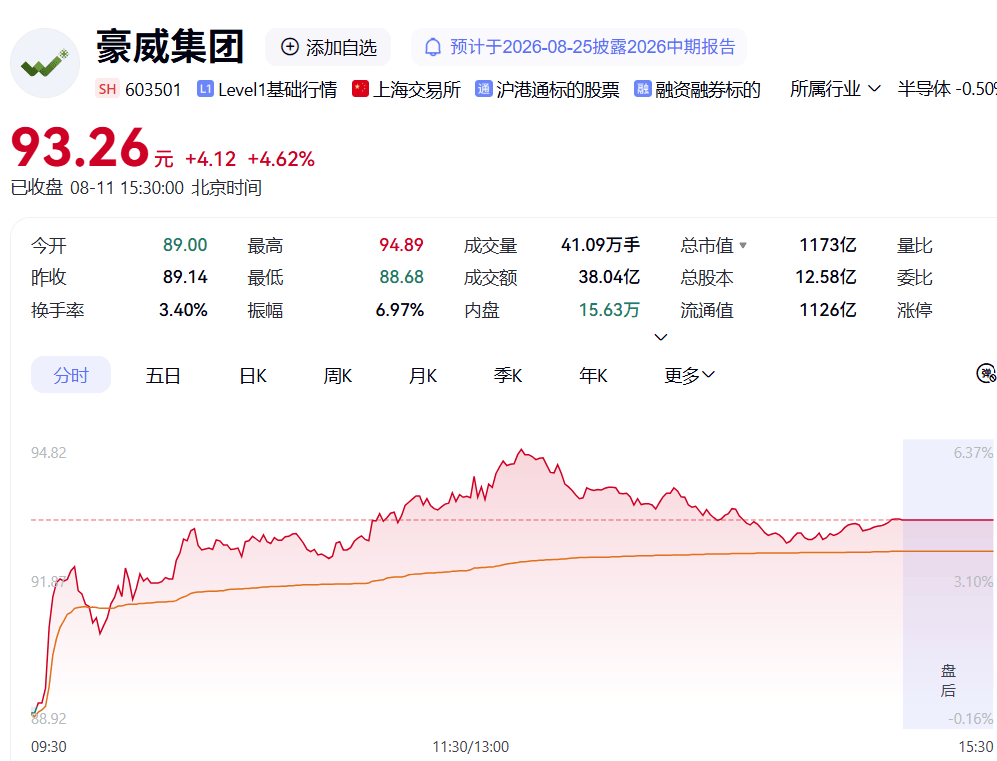Select the 分时 tab

[x=71, y=375]
